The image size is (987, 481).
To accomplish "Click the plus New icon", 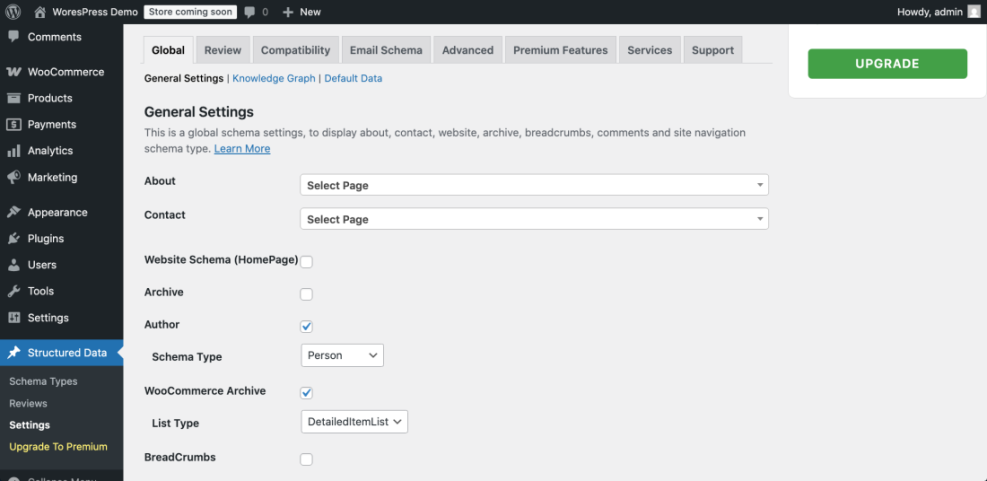I will tap(288, 12).
